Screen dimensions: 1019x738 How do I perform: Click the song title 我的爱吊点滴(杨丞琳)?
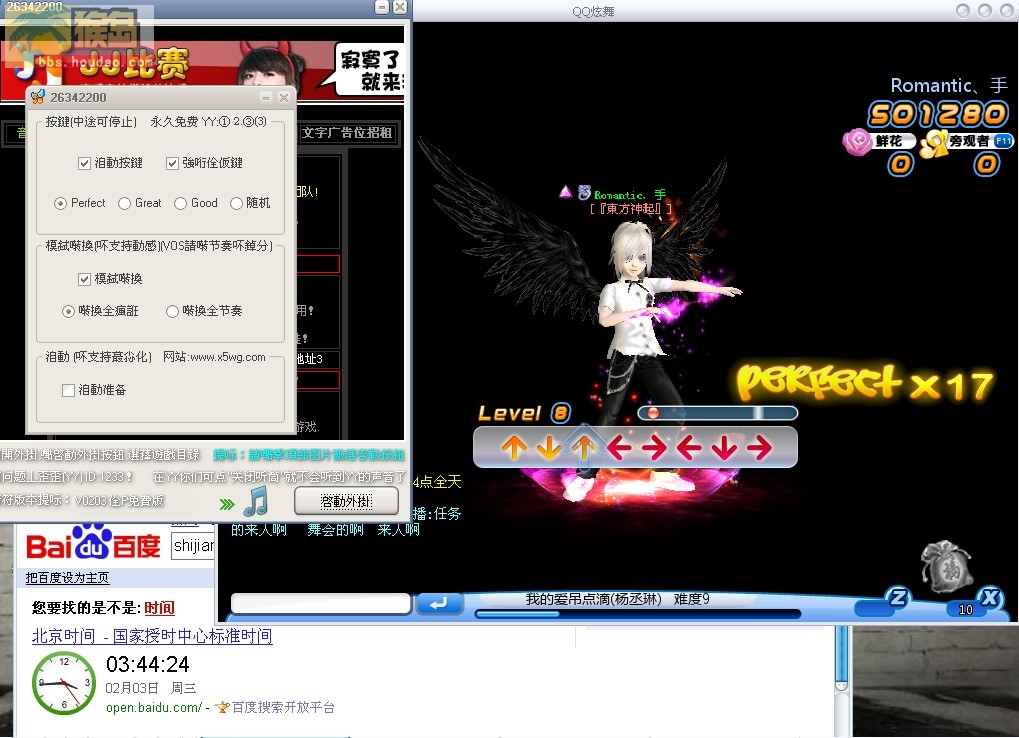(593, 599)
